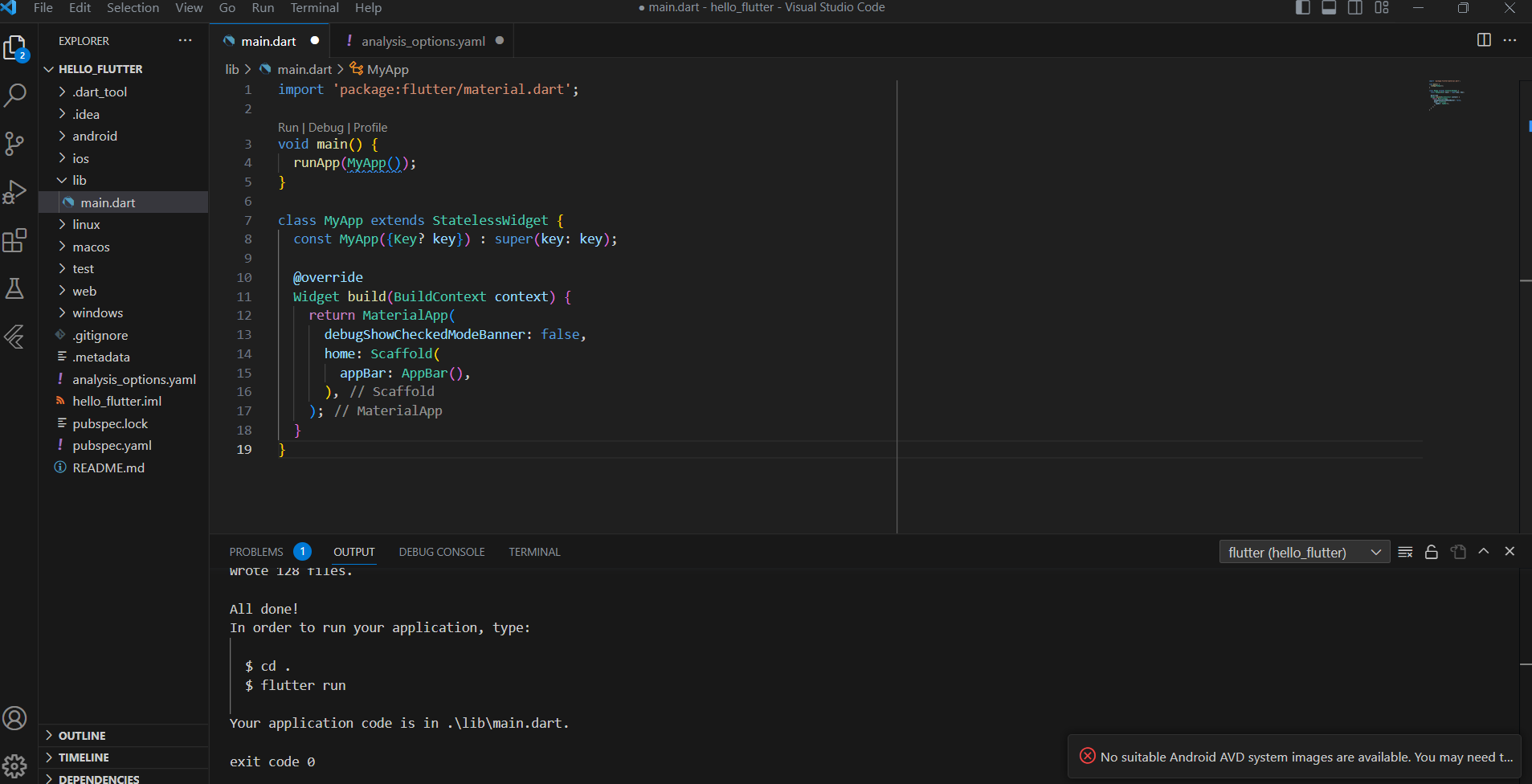Open the Run and Debug view

pyautogui.click(x=15, y=192)
